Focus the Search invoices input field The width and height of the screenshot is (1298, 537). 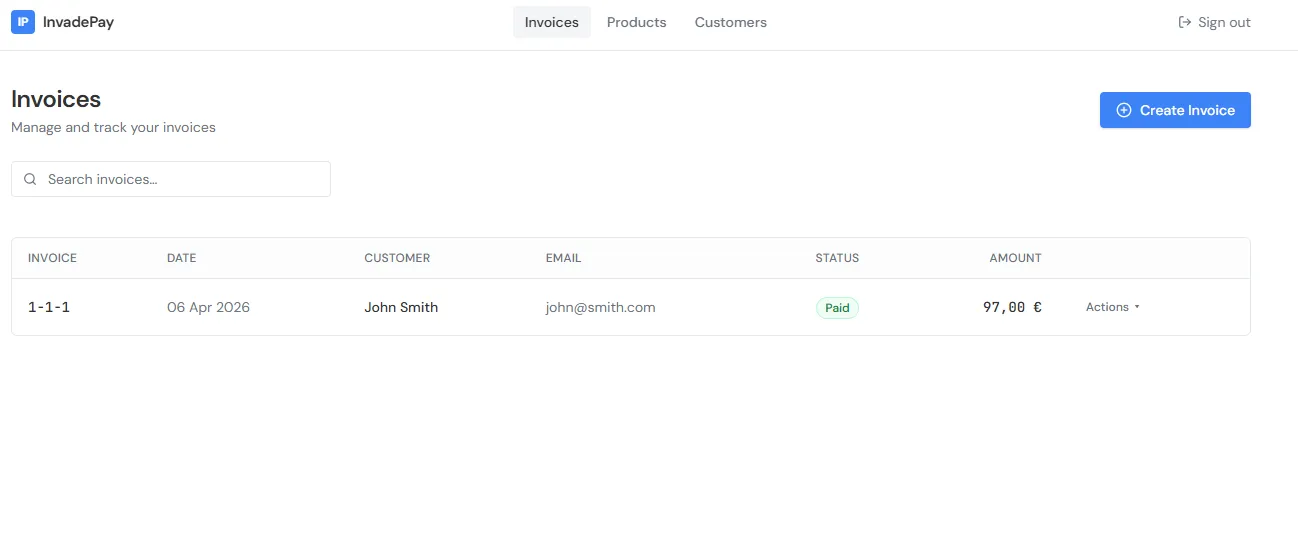[x=180, y=179]
